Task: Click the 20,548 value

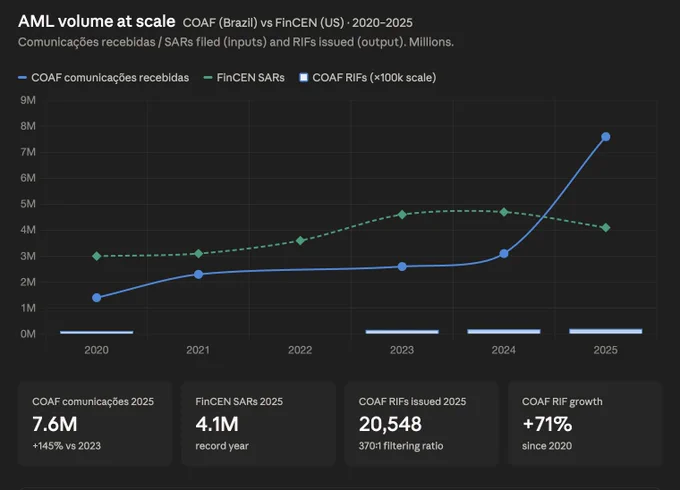Action: pos(390,424)
